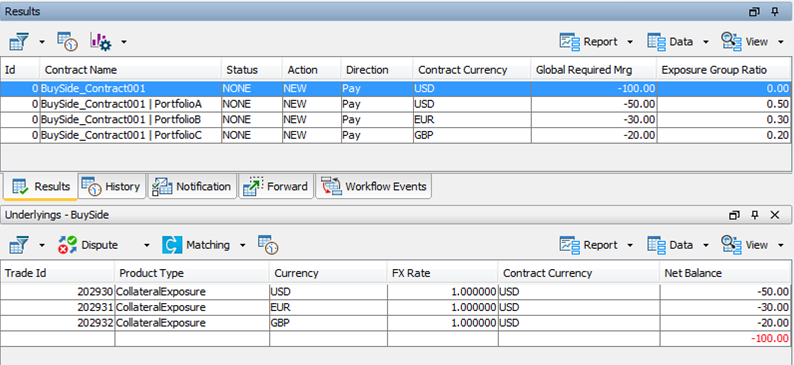794x365 pixels.
Task: Click the Trade Id column header
Action: (x=58, y=273)
